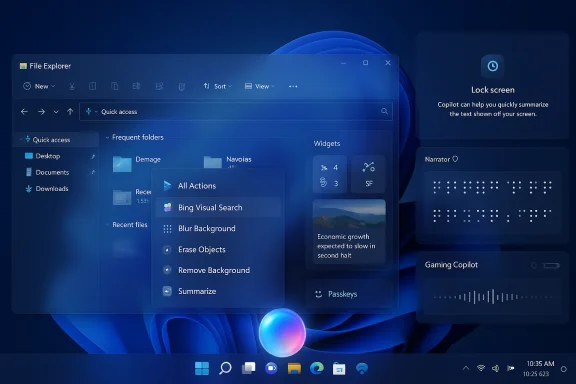Click the toolbar icon right of Cut
This screenshot has width=576, height=384.
point(93,86)
